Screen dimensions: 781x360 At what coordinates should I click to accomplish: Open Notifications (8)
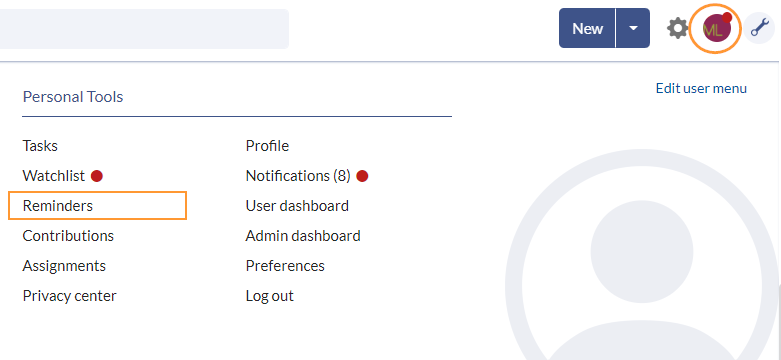(298, 176)
